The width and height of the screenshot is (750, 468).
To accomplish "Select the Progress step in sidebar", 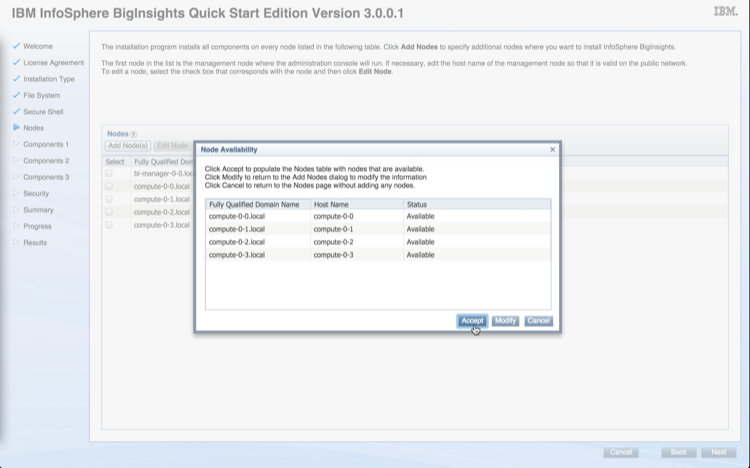I will click(x=37, y=226).
